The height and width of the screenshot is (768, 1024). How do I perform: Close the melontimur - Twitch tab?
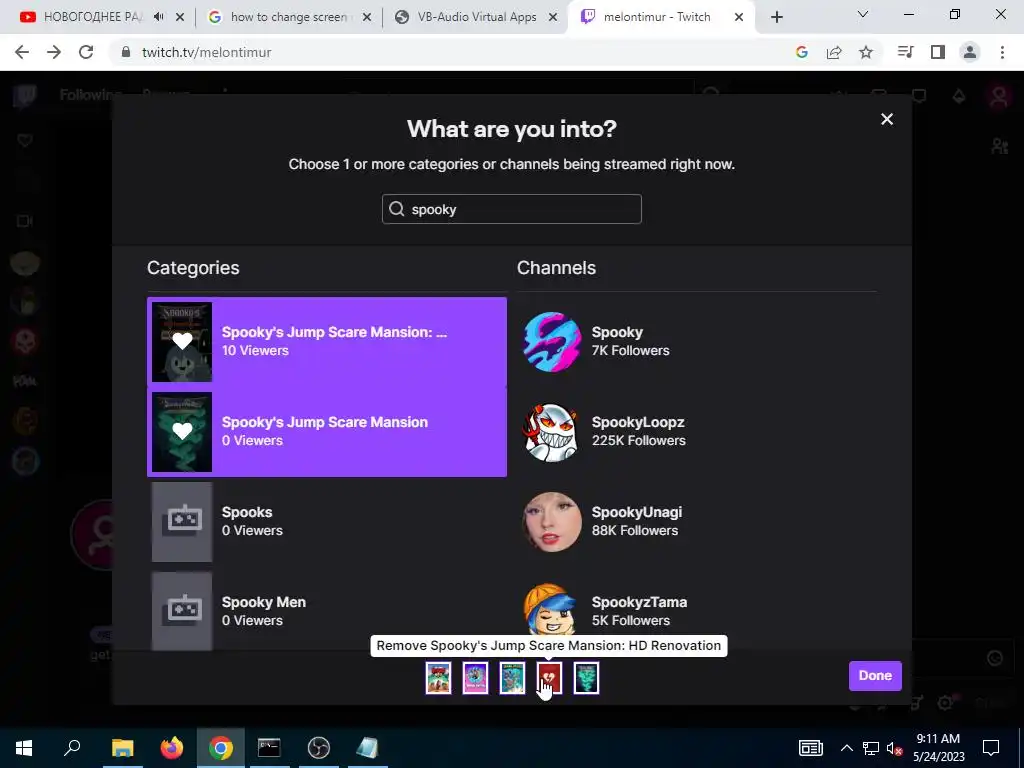[739, 17]
